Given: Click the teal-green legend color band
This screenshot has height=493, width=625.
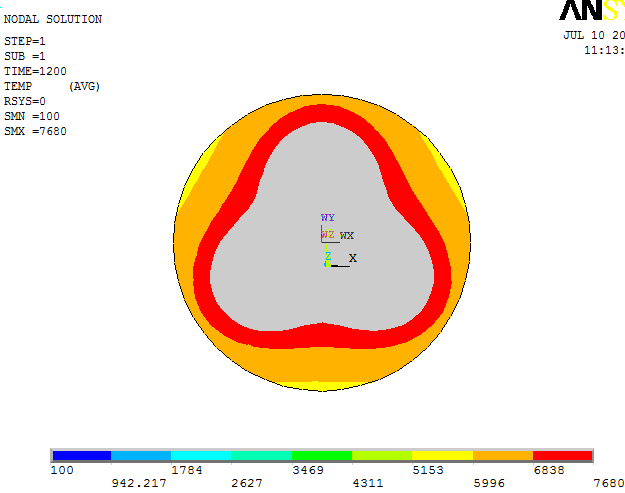Looking at the screenshot, I should tap(261, 456).
